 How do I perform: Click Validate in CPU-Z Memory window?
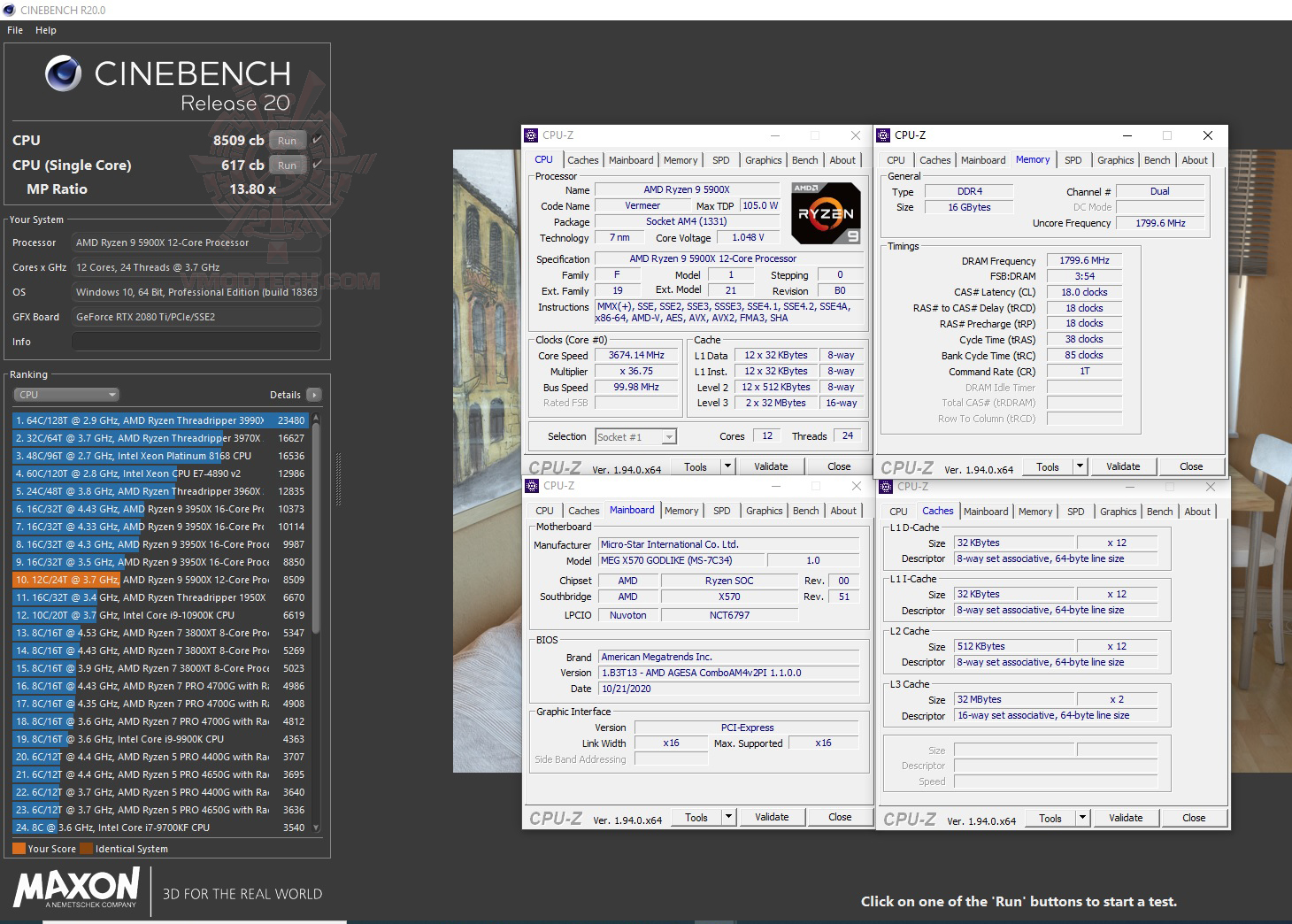click(1123, 466)
